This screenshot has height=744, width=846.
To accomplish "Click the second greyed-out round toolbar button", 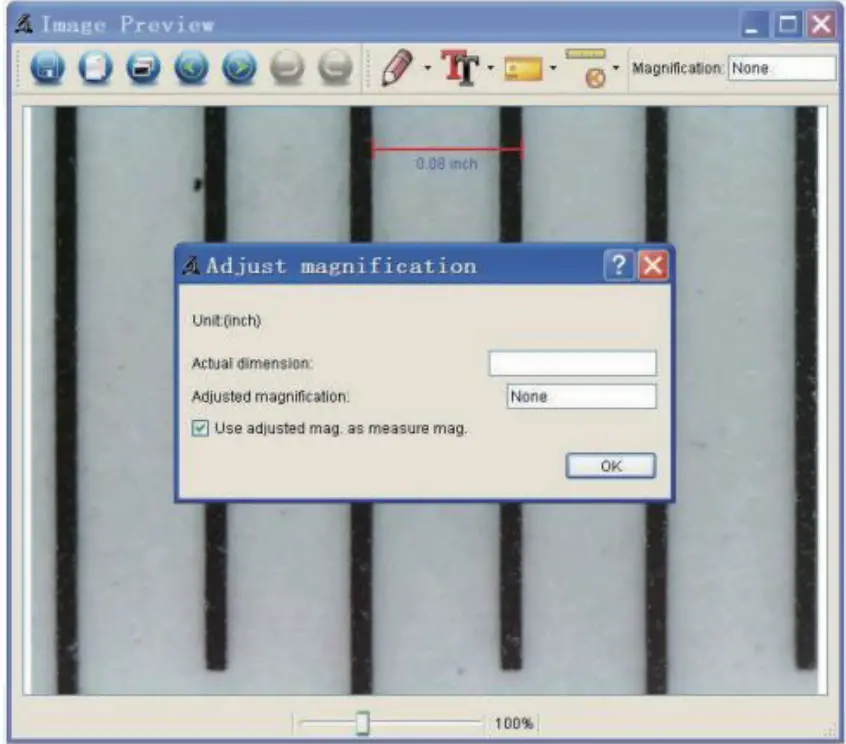I will pyautogui.click(x=335, y=68).
